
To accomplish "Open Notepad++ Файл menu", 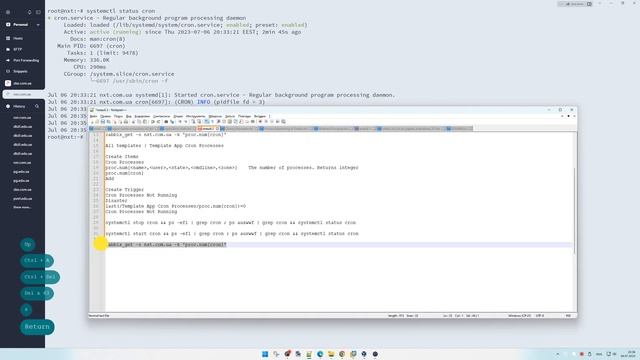I will pos(93,116).
